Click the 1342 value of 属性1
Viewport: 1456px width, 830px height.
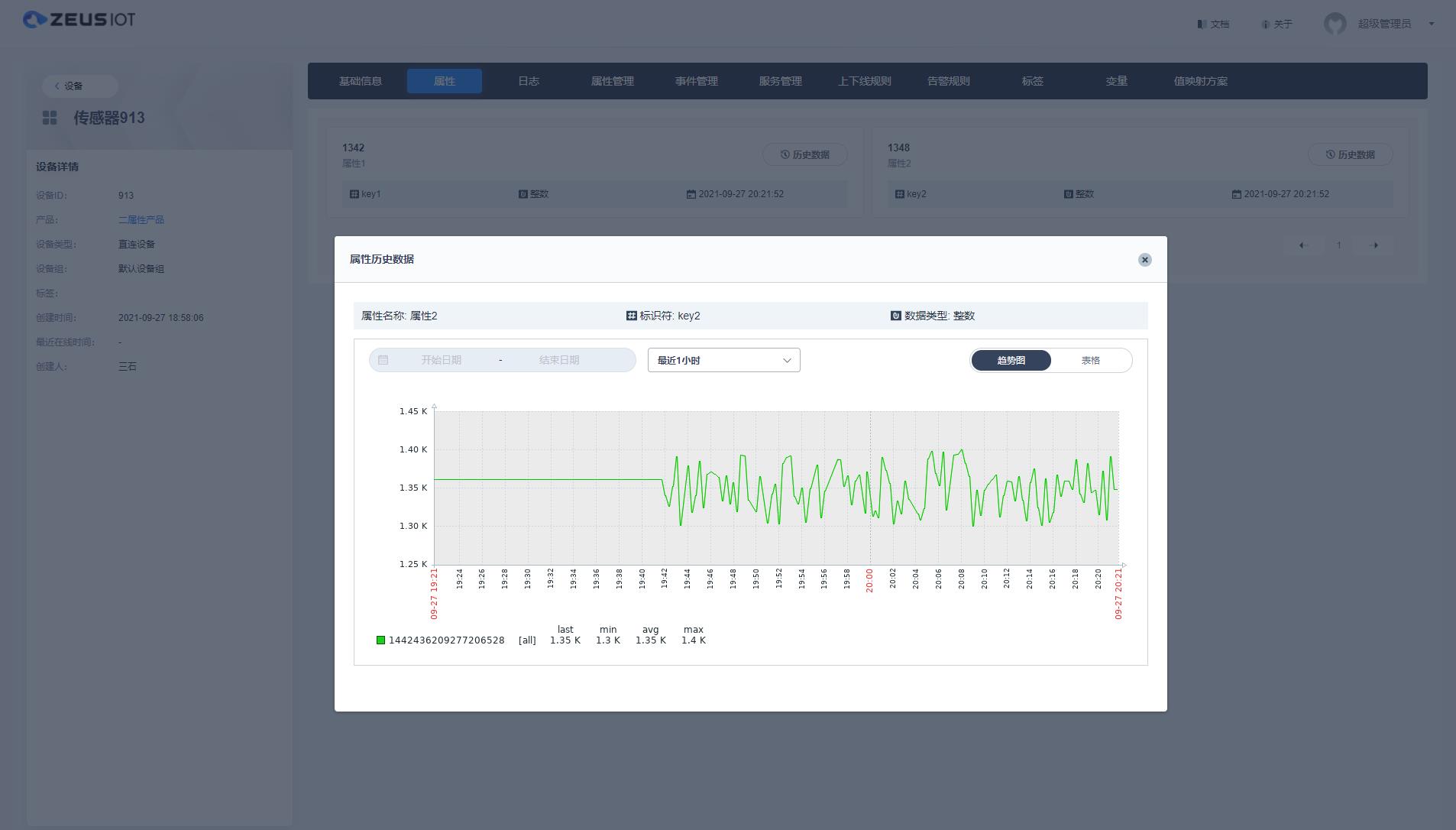[354, 148]
